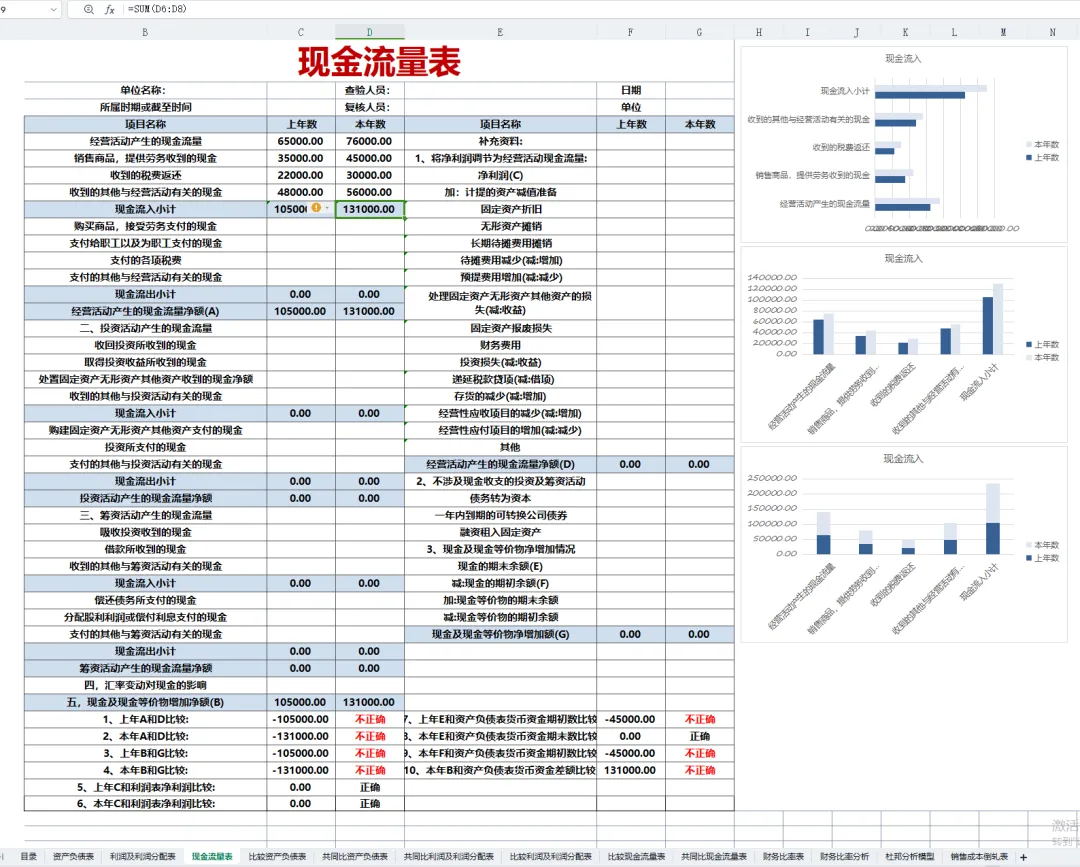Select column M header
1080x867 pixels.
coord(1004,32)
